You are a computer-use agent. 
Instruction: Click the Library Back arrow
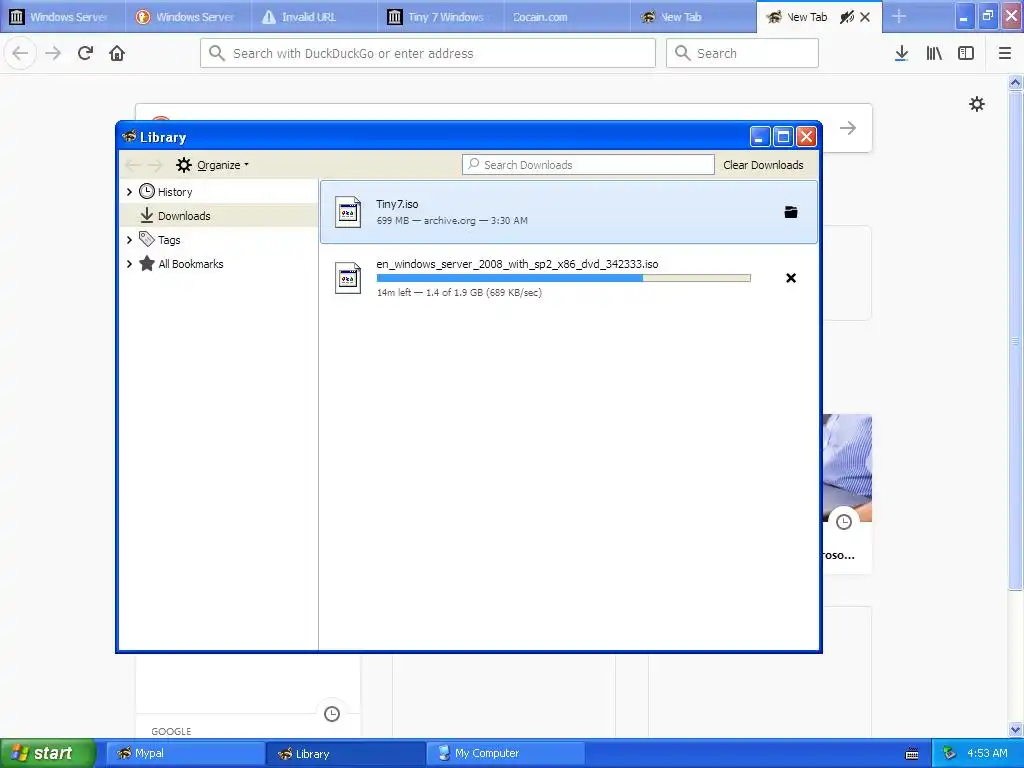133,165
